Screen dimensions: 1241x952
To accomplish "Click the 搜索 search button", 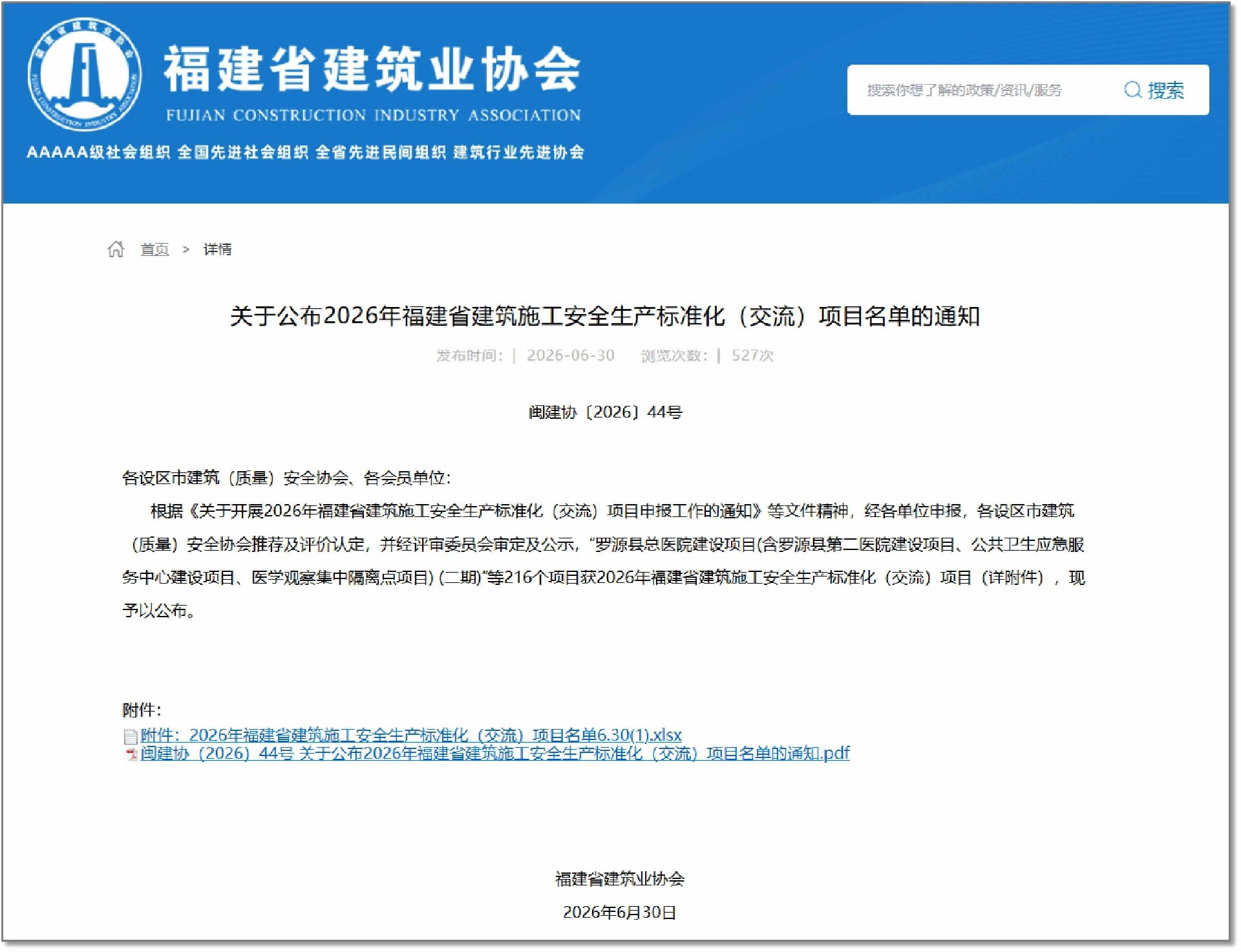I will click(x=1154, y=90).
